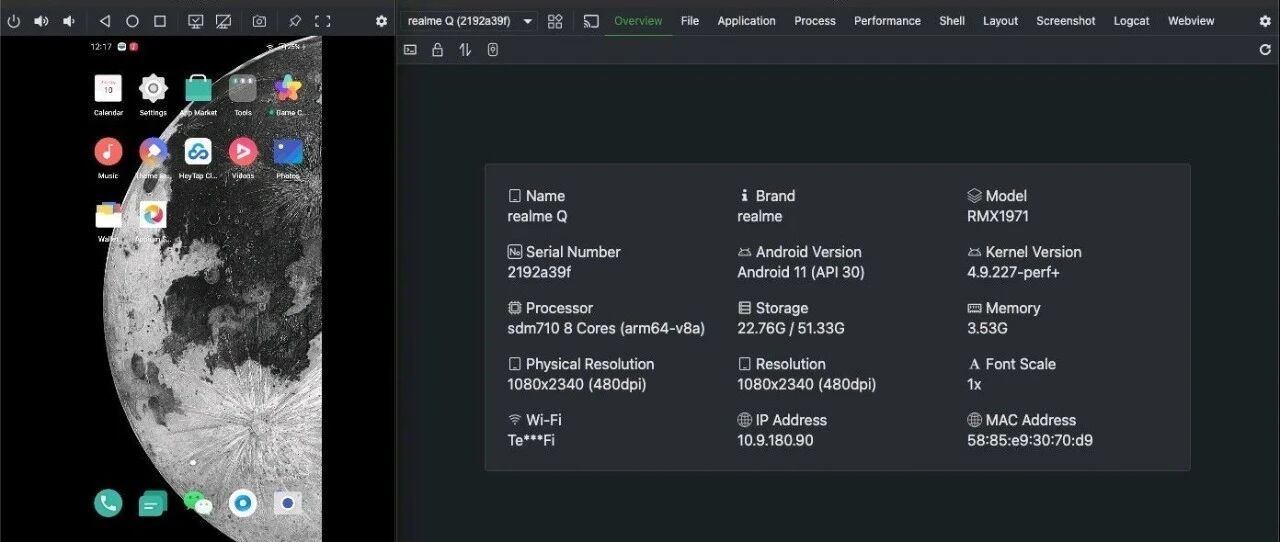Open the Shell tab
This screenshot has width=1280, height=542.
click(x=952, y=21)
